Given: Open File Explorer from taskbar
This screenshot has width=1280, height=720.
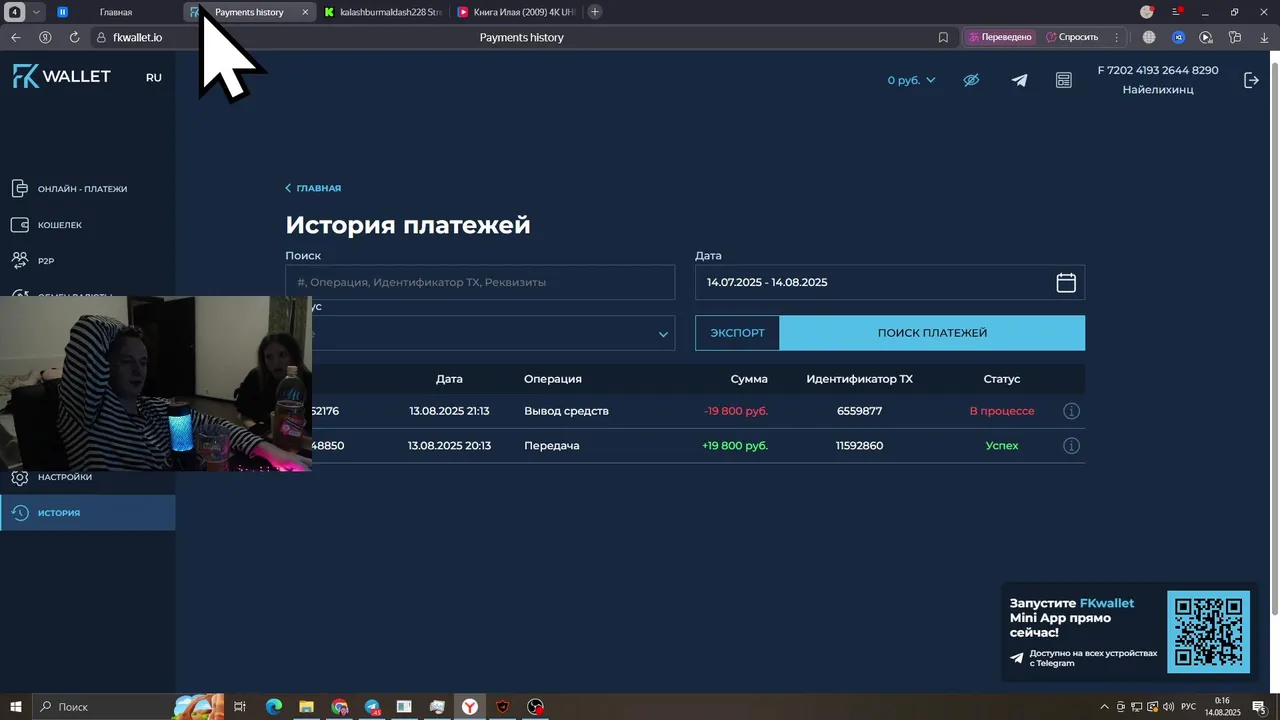Looking at the screenshot, I should click(x=306, y=707).
